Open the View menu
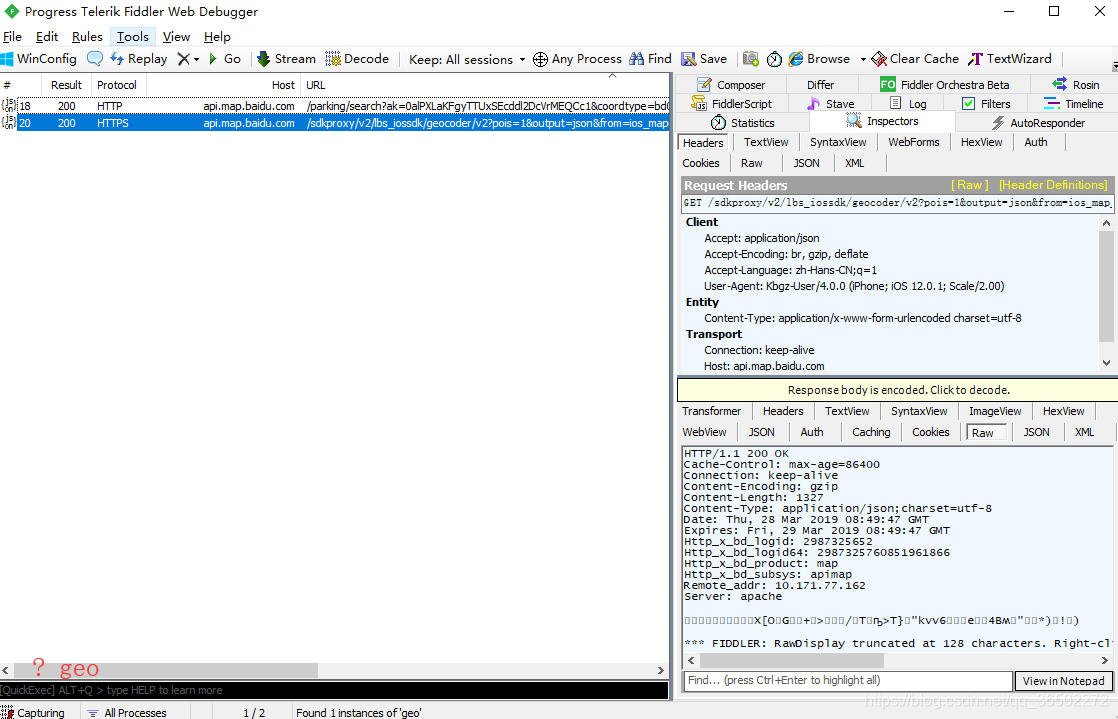Image resolution: width=1118 pixels, height=719 pixels. [x=176, y=36]
